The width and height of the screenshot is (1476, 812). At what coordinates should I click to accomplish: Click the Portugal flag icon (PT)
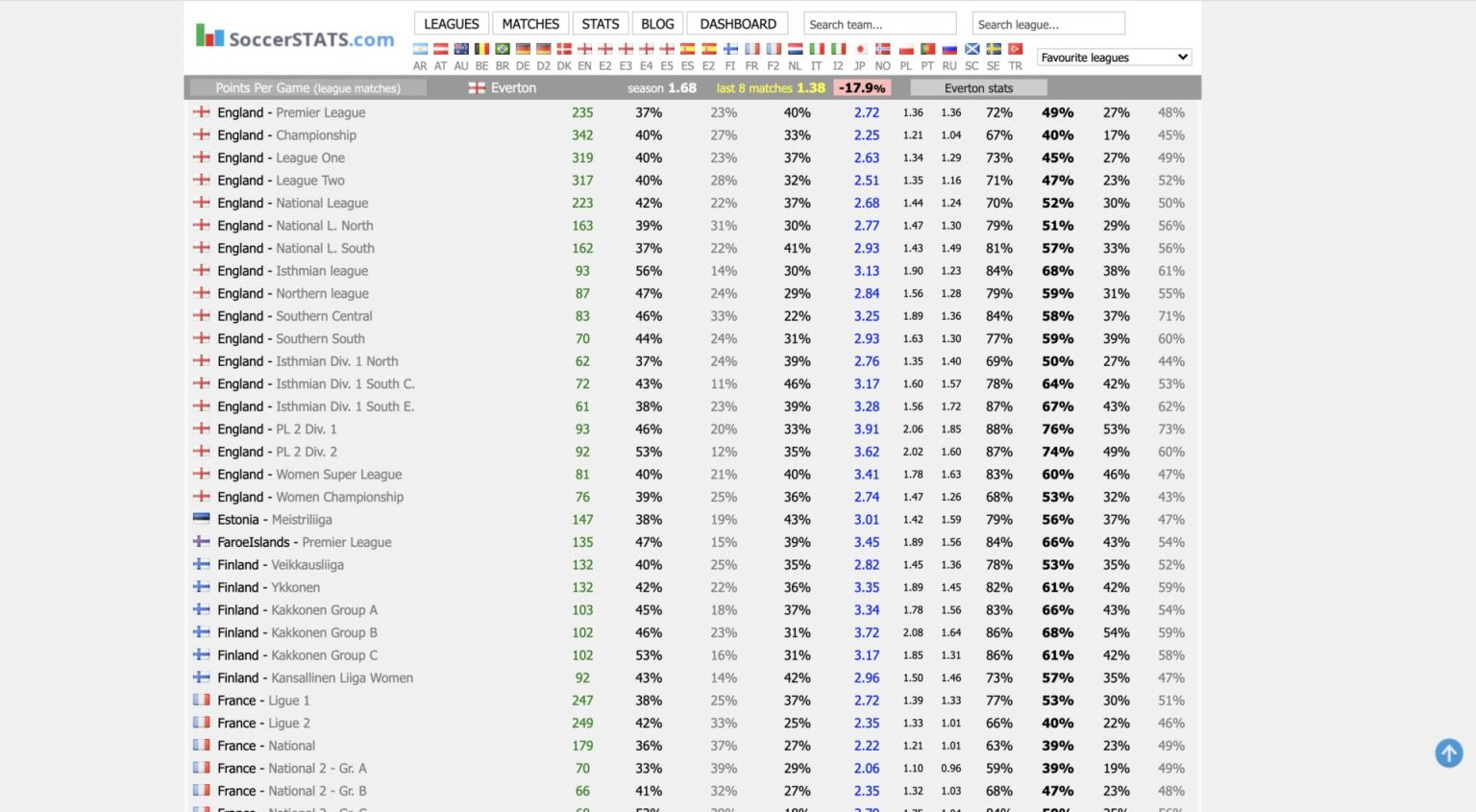click(927, 50)
